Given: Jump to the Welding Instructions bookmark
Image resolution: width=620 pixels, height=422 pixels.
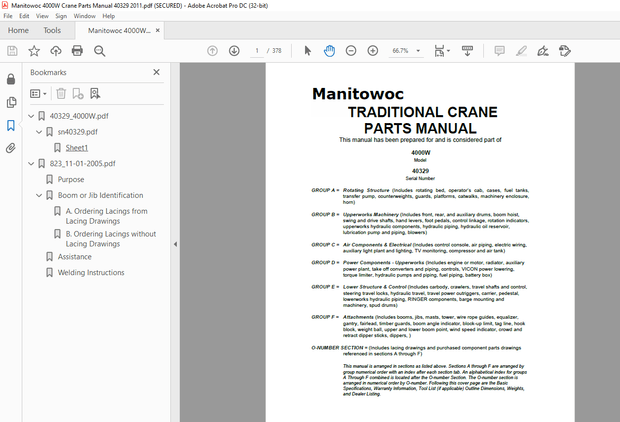Looking at the screenshot, I should [91, 272].
